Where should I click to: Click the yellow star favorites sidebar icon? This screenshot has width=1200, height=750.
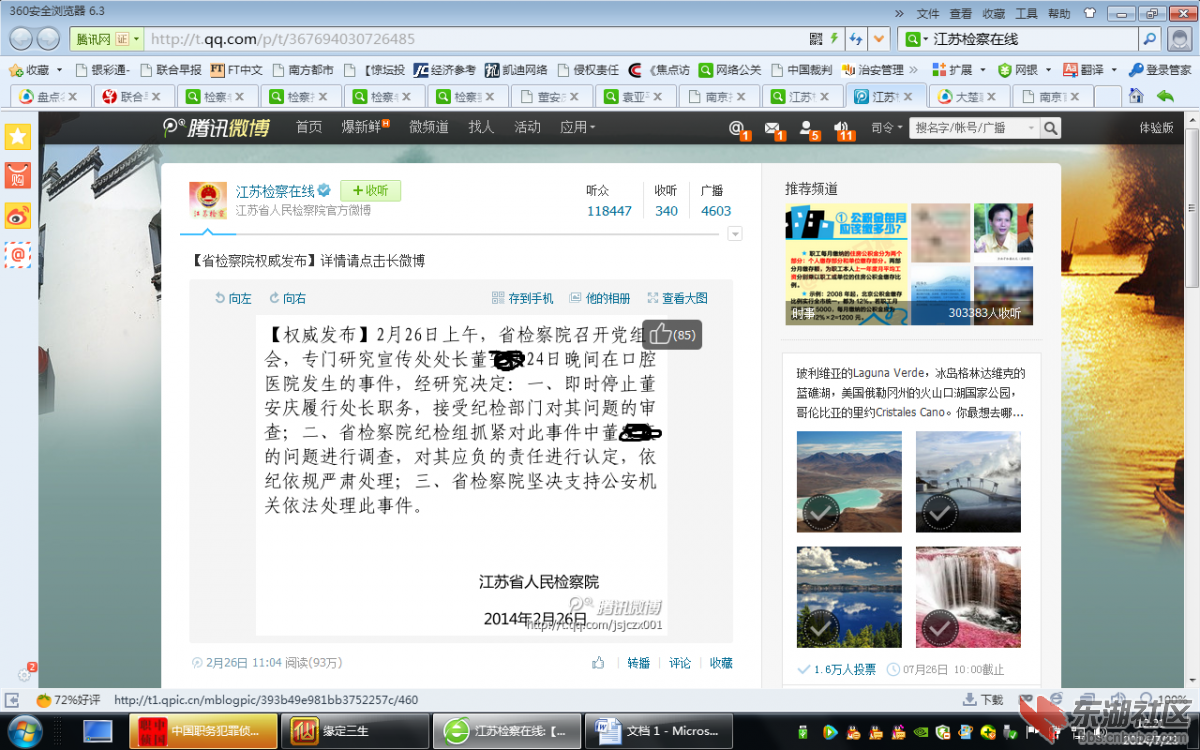(18, 137)
